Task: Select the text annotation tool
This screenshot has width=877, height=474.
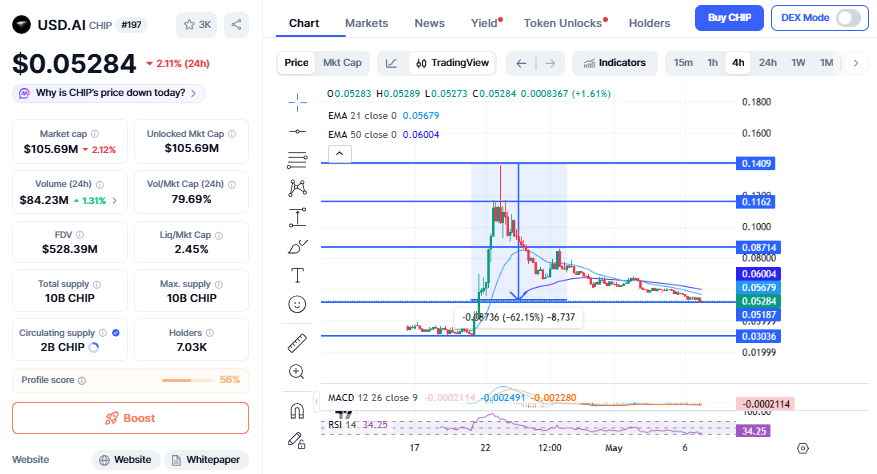Action: tap(298, 275)
